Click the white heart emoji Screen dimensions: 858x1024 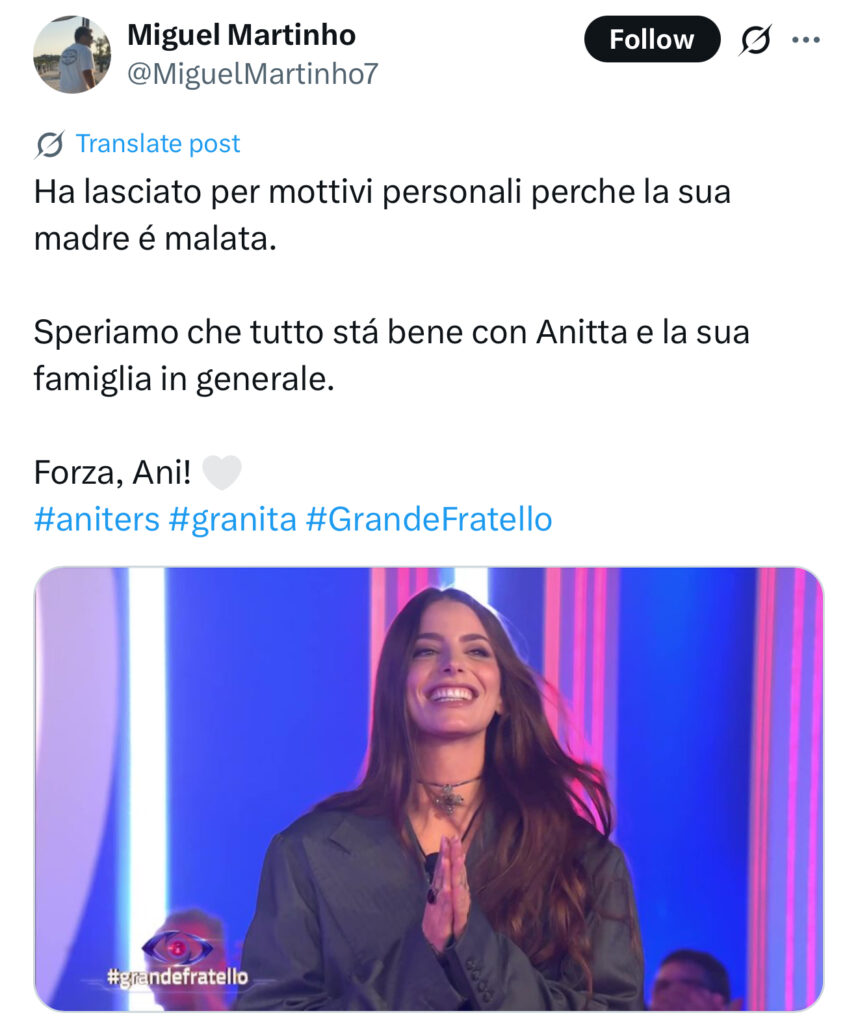pos(221,472)
